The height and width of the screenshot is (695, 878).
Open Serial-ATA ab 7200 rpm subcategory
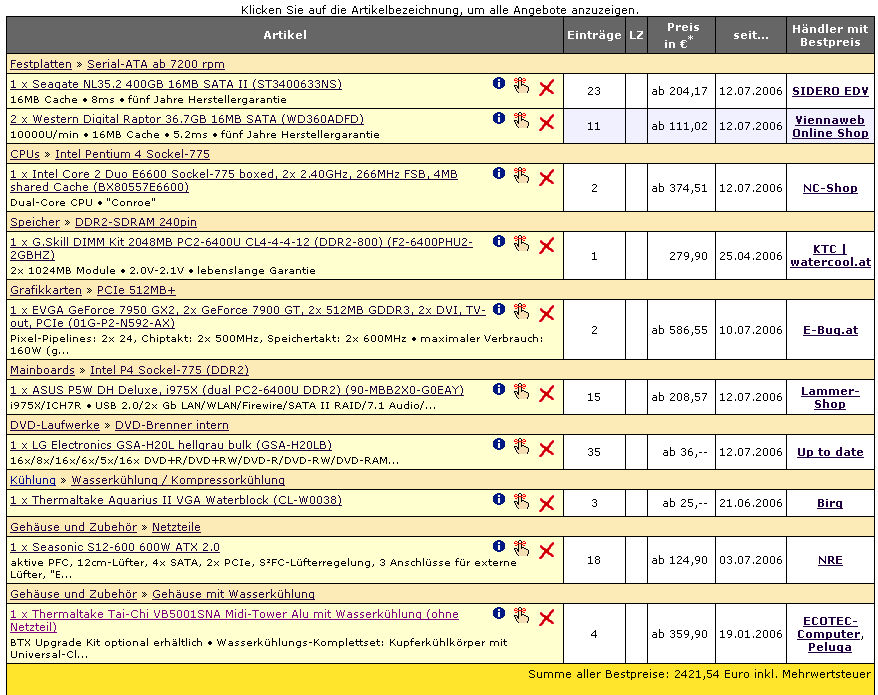click(156, 64)
